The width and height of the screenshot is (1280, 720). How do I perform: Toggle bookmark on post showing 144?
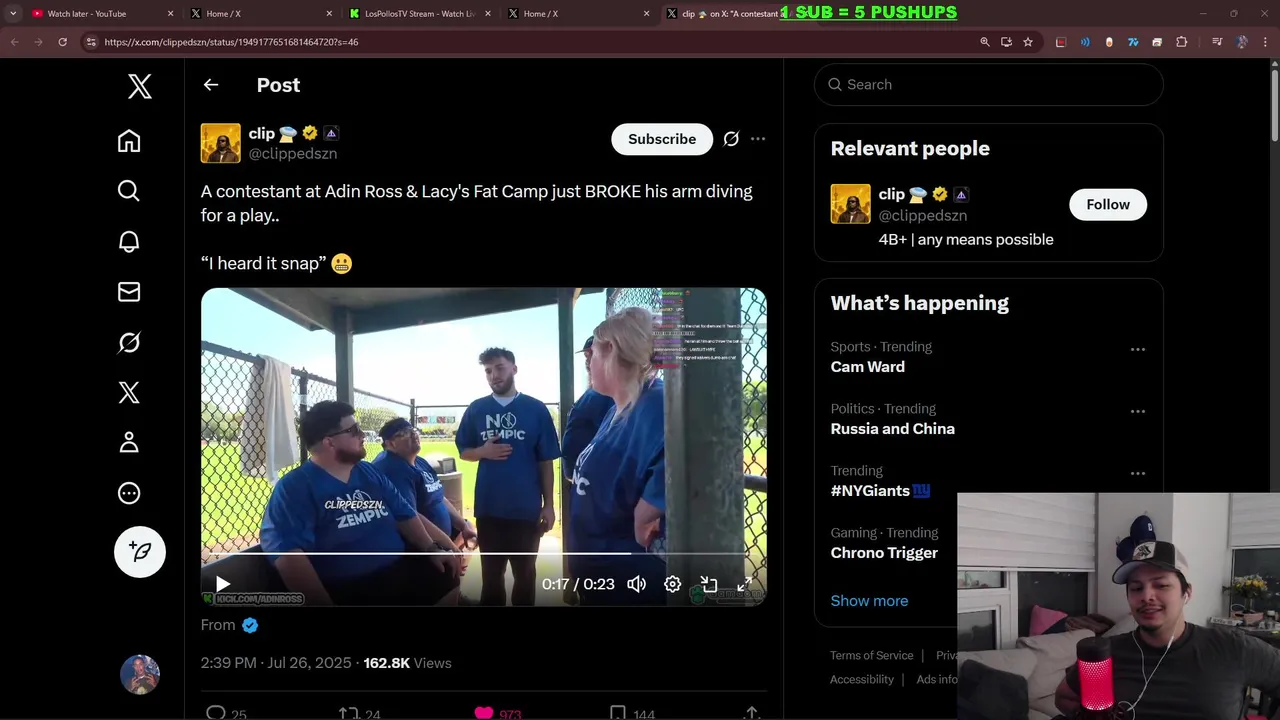coord(618,713)
